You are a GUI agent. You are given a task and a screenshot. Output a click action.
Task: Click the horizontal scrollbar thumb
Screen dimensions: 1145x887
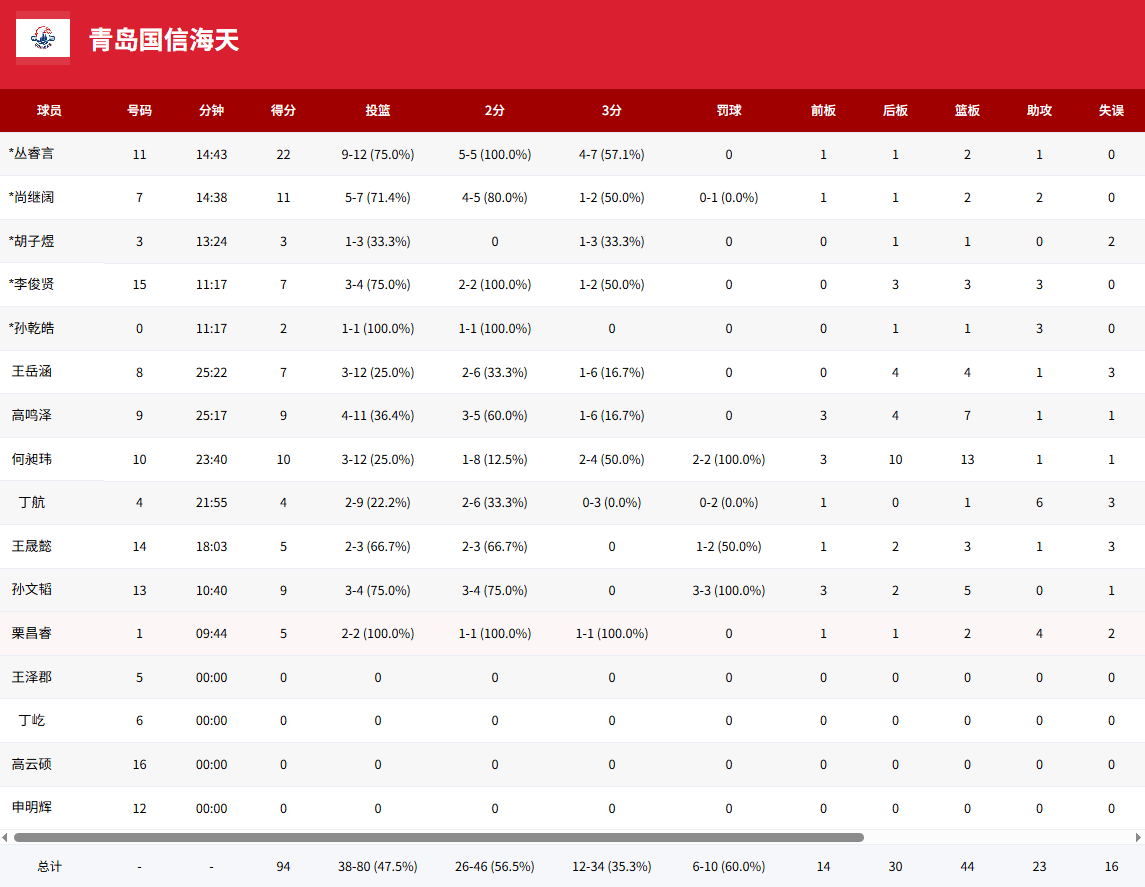click(438, 837)
